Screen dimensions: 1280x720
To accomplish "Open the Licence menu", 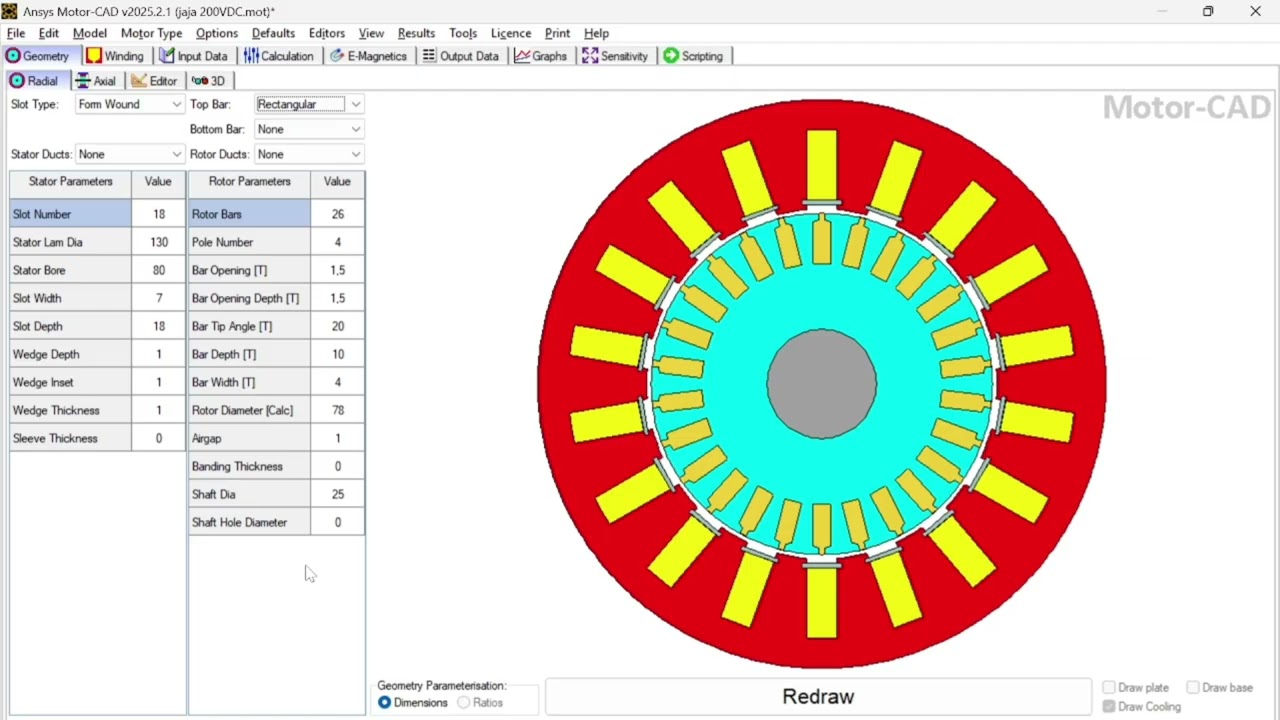I will click(511, 33).
